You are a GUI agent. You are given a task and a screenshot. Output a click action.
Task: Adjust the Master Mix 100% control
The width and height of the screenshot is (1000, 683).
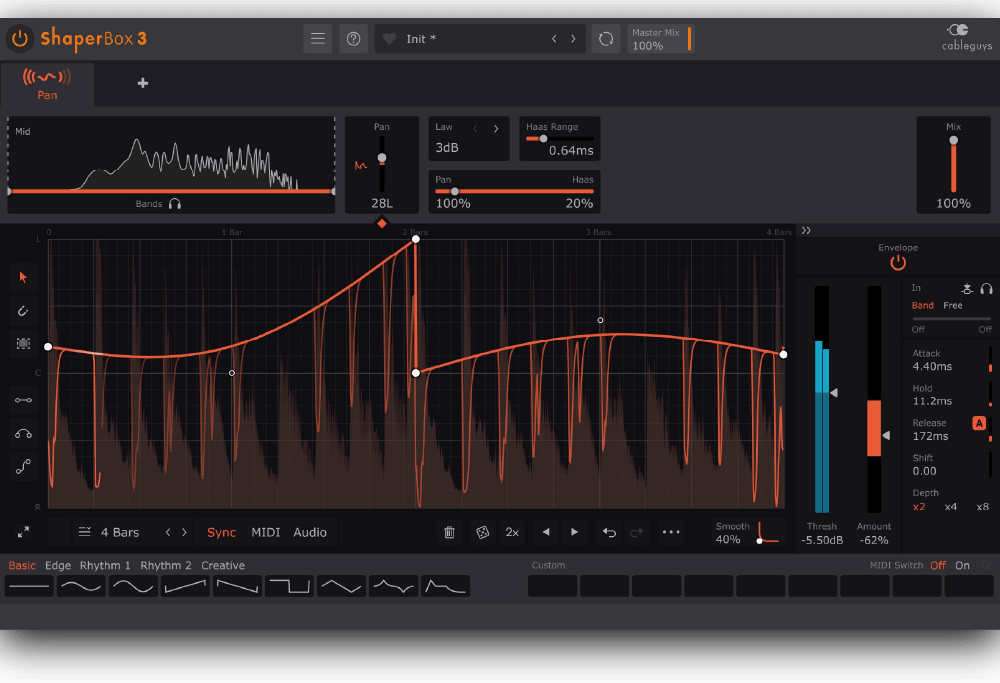[661, 39]
